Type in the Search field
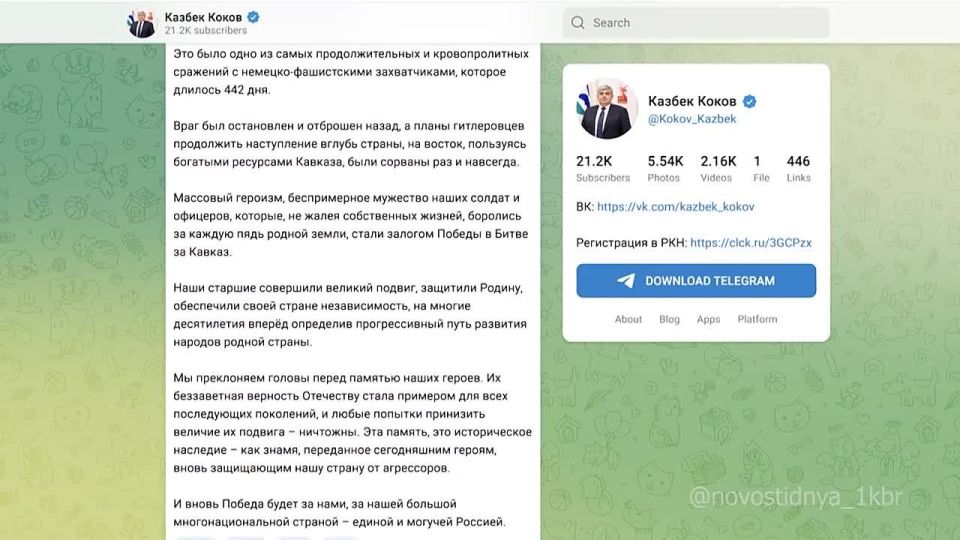Screen dimensions: 960x540 pyautogui.click(x=705, y=23)
